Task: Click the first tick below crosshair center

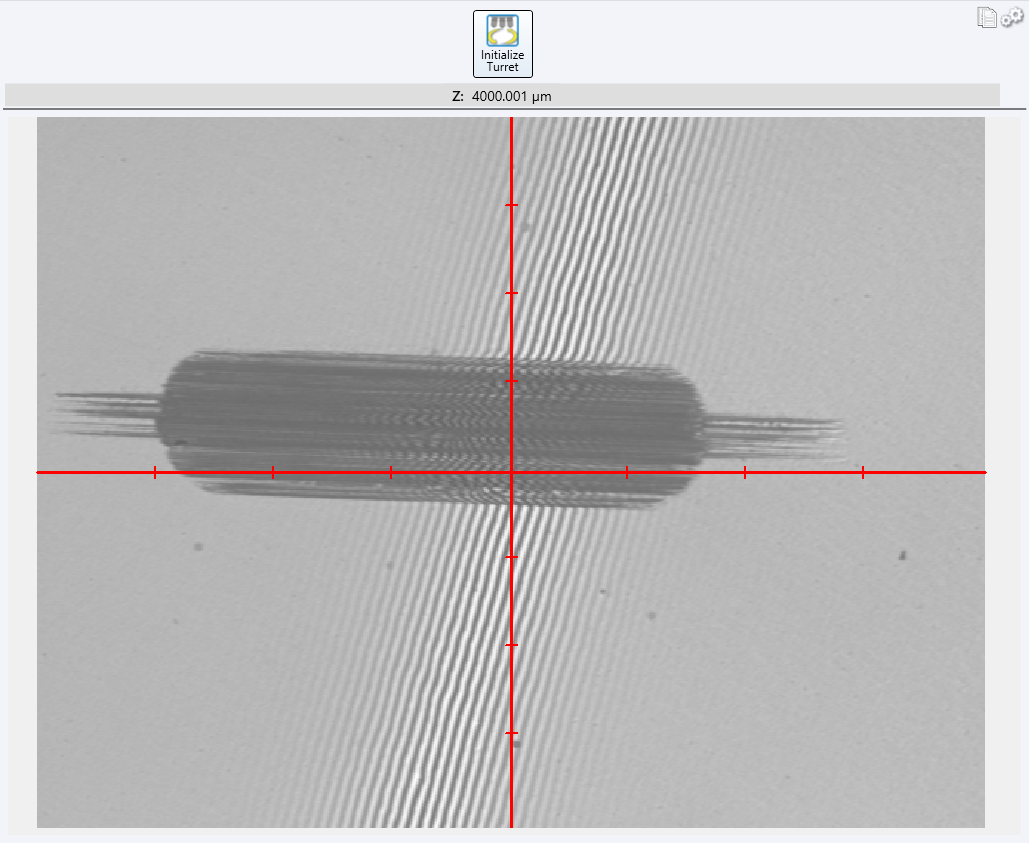Action: pos(511,557)
